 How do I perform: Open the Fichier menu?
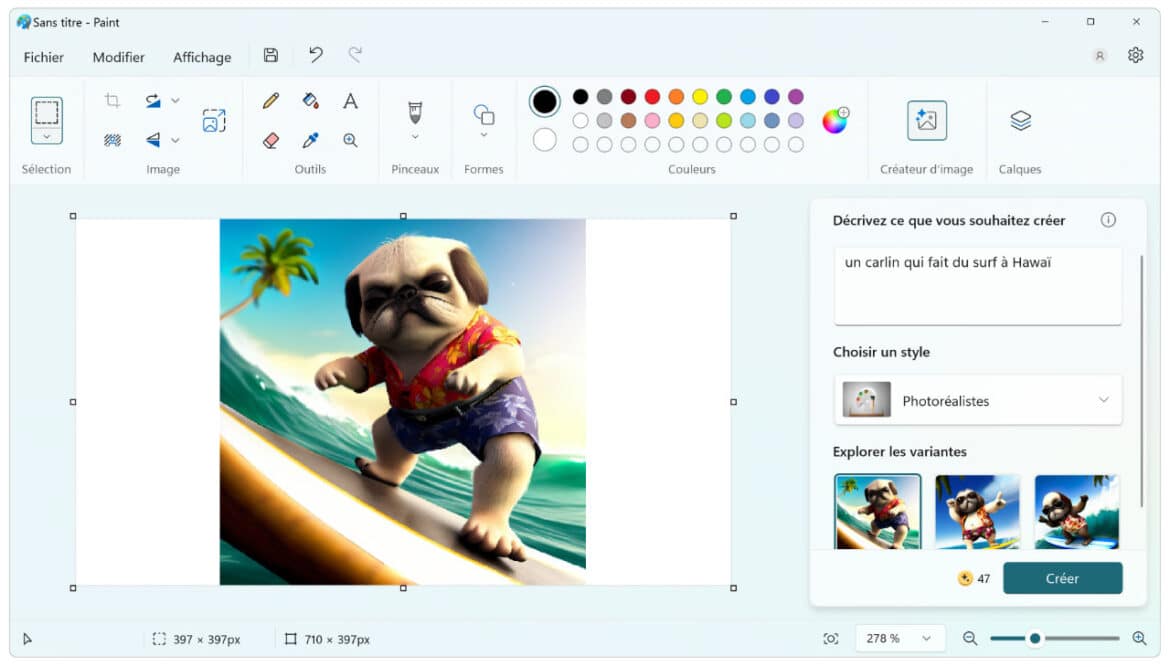[x=44, y=57]
